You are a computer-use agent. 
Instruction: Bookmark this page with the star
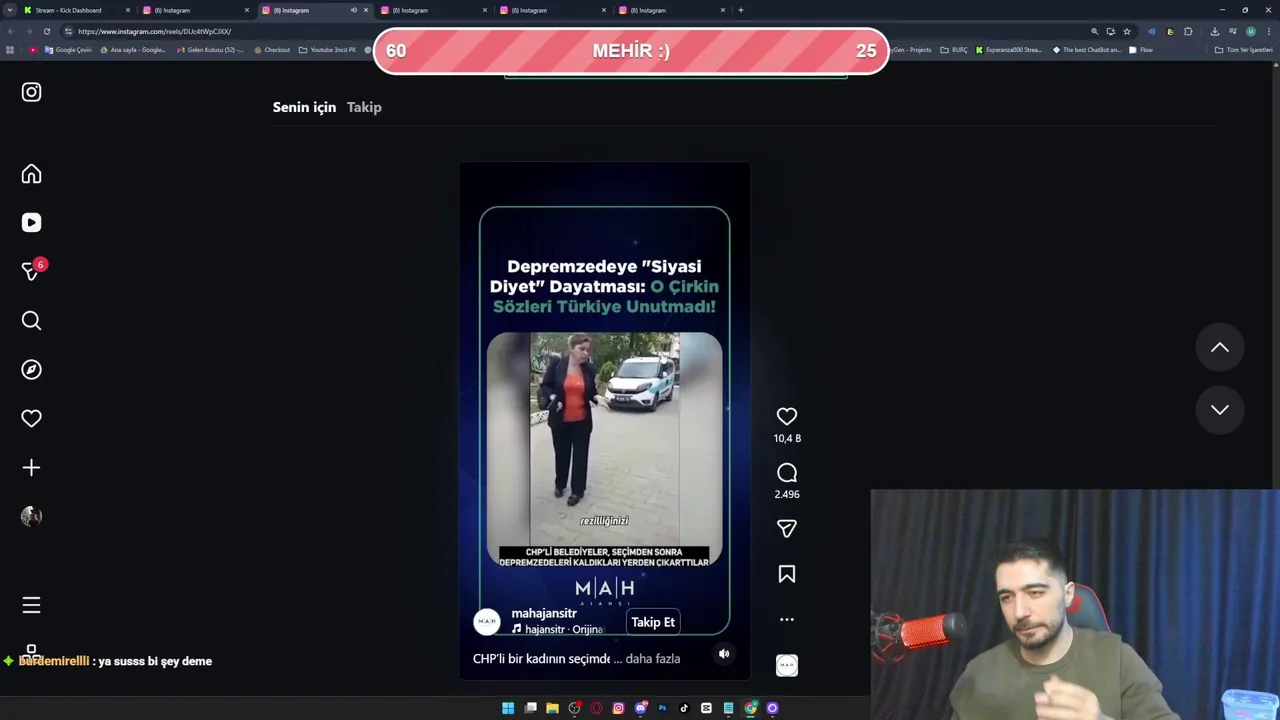coord(1127,31)
